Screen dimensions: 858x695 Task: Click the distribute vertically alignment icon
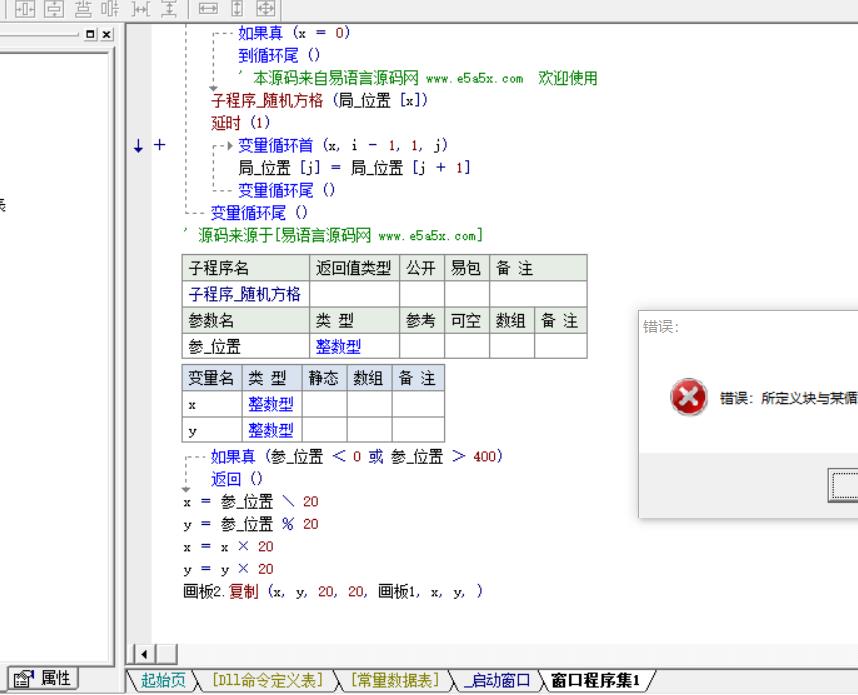[83, 9]
